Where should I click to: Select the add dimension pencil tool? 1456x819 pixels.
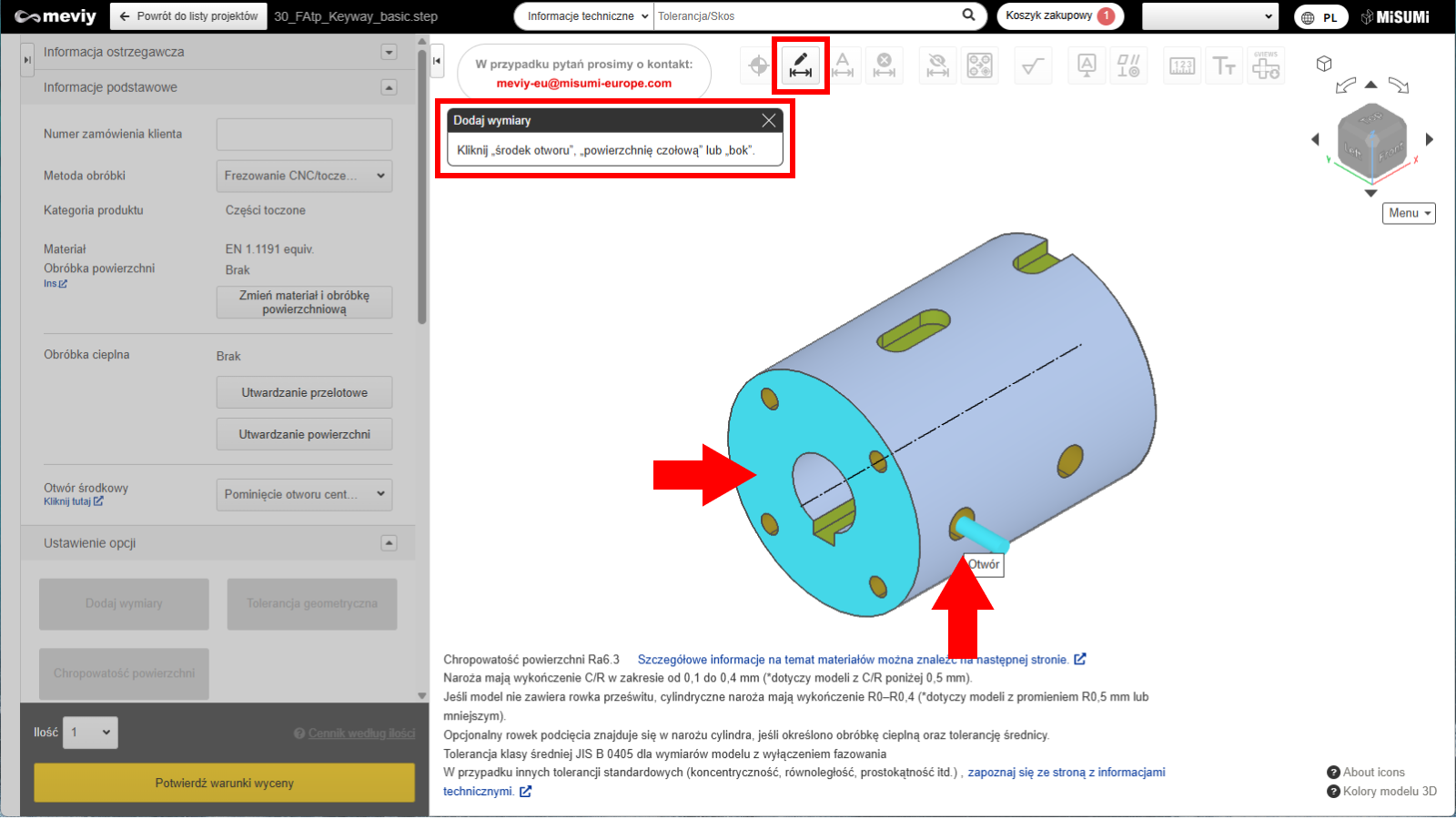point(801,66)
